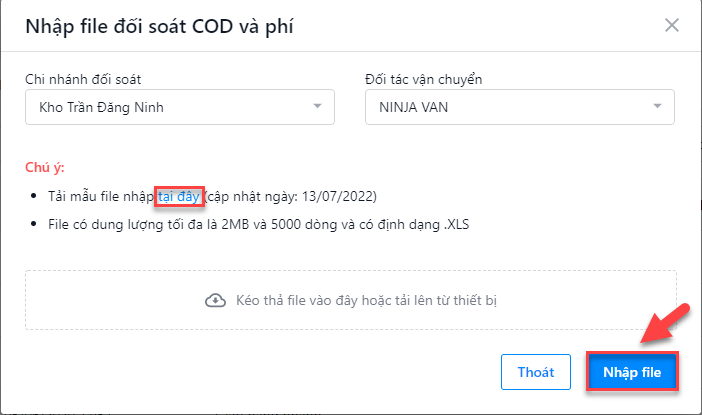Open the Kho Trần Đăng Ninh branch selector
This screenshot has width=702, height=415.
pos(170,106)
